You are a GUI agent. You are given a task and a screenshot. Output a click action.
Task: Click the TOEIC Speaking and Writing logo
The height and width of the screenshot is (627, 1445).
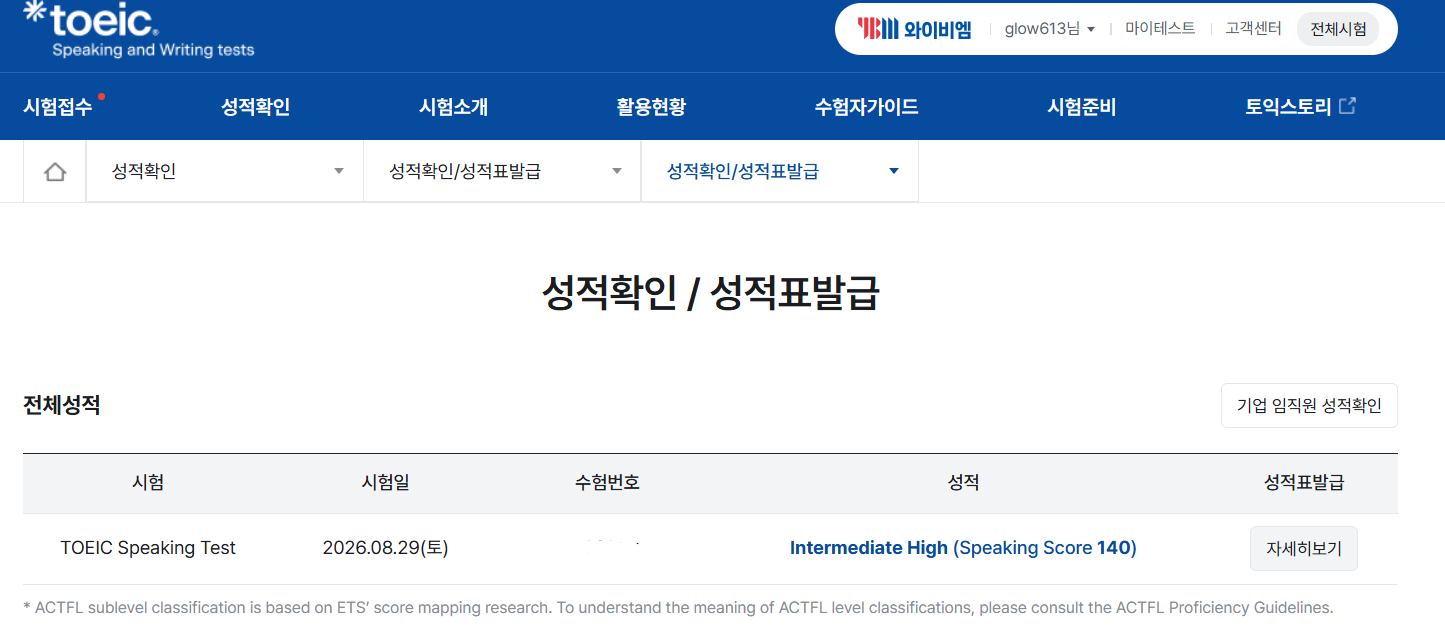point(138,29)
